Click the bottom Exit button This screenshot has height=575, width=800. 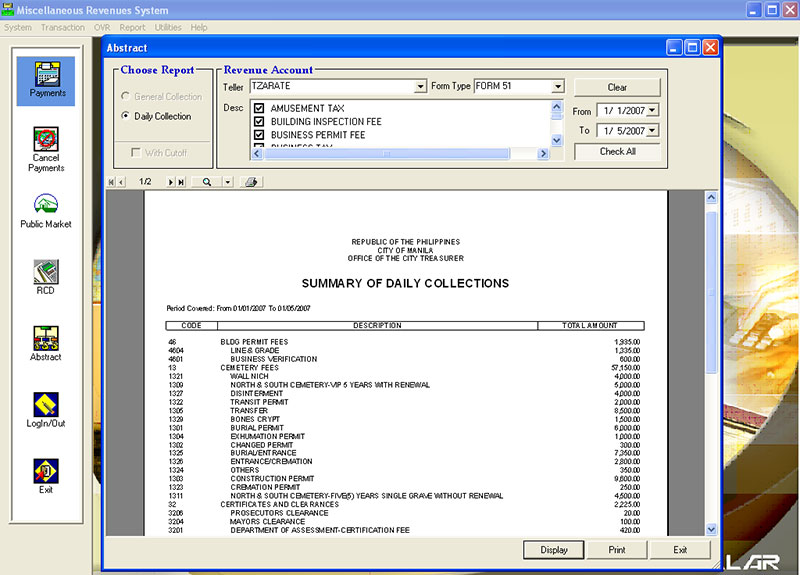(x=680, y=550)
